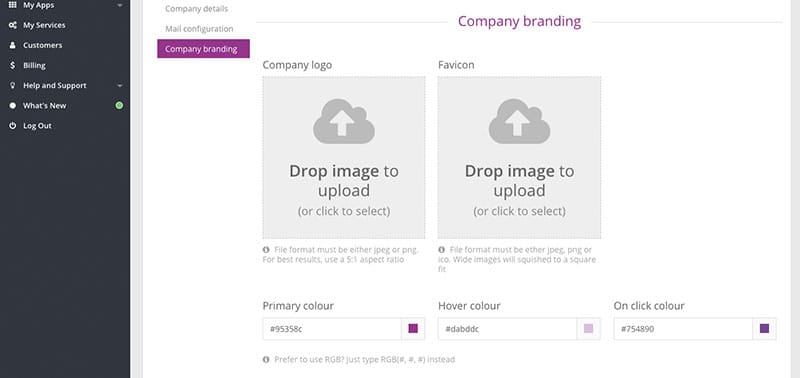Image resolution: width=800 pixels, height=378 pixels.
Task: Open the Mail configuration tab
Action: pyautogui.click(x=199, y=29)
